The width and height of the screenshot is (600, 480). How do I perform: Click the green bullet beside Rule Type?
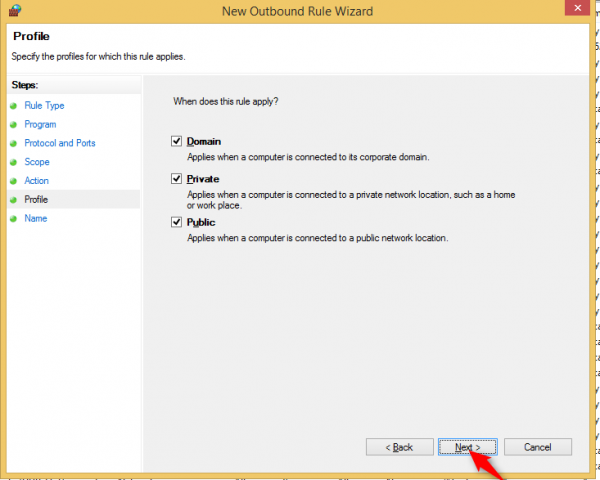[13, 105]
